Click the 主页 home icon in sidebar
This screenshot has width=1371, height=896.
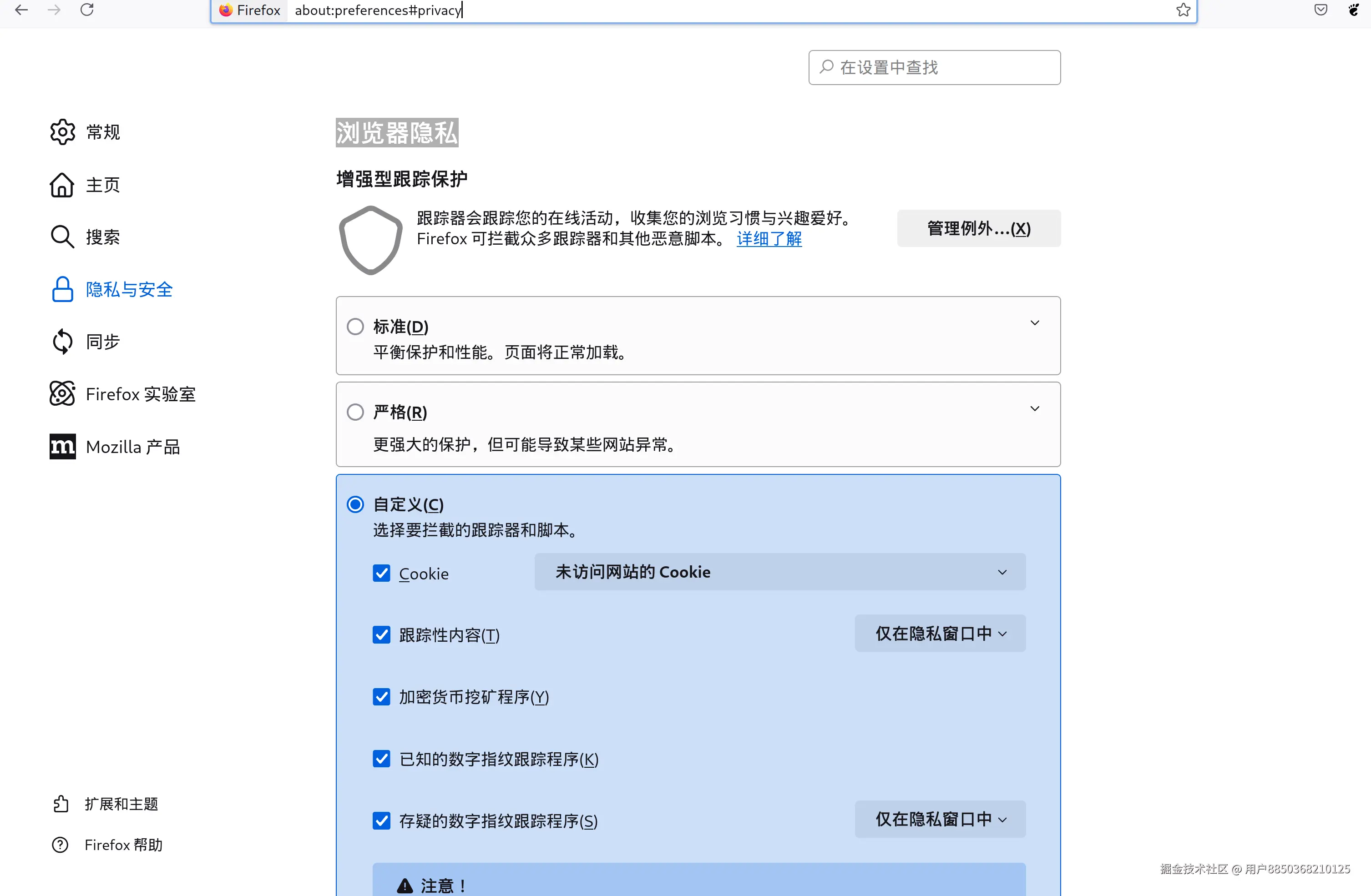pyautogui.click(x=62, y=185)
